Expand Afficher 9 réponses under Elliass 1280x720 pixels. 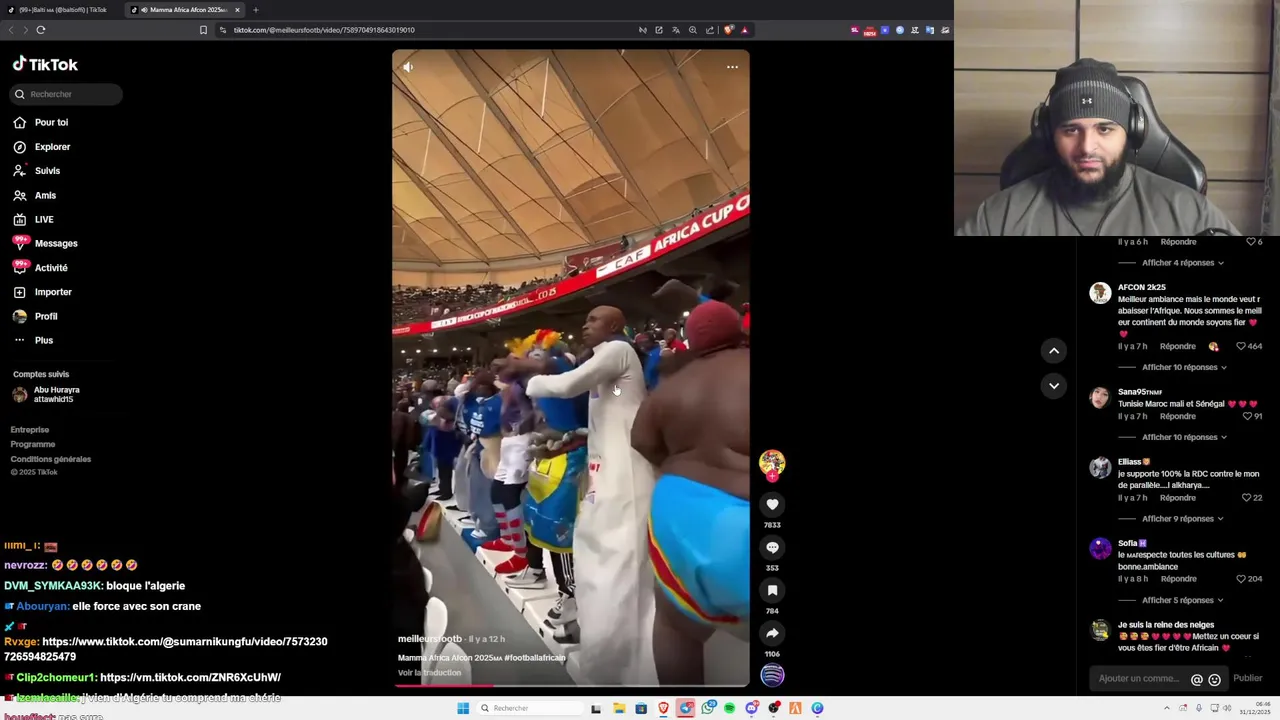pos(1183,519)
